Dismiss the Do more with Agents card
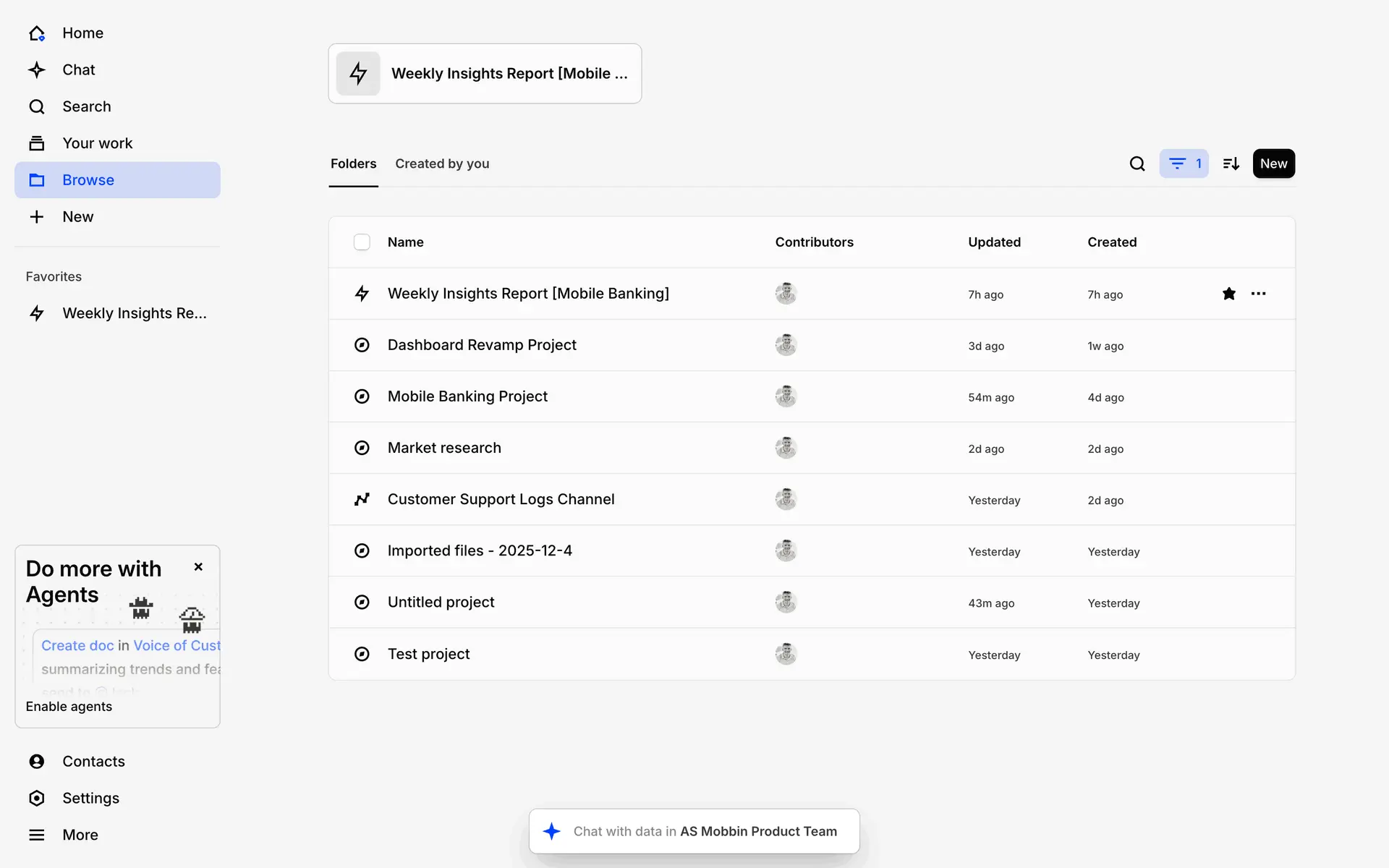 tap(198, 567)
